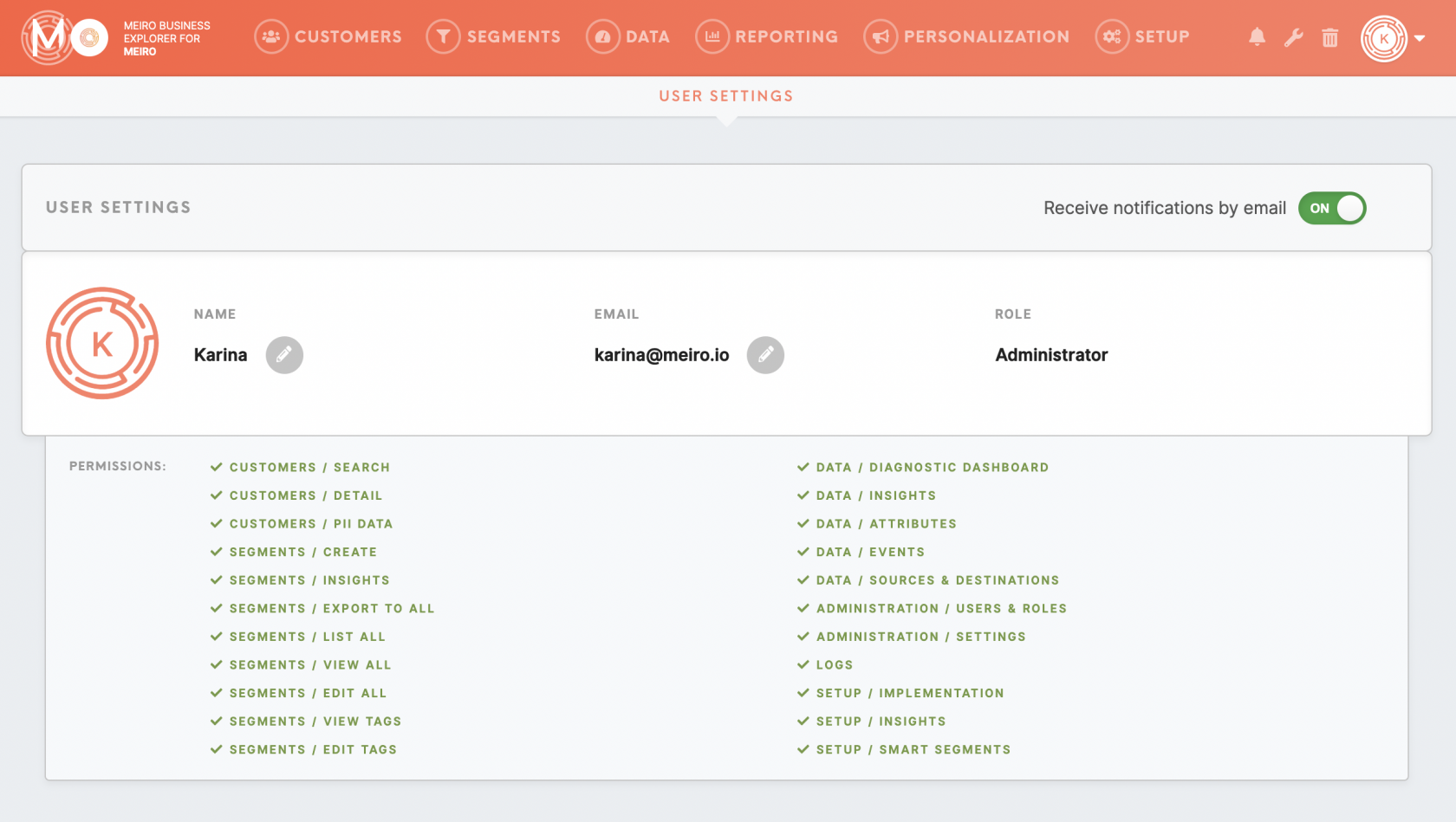Click the Customers people icon

tap(271, 37)
